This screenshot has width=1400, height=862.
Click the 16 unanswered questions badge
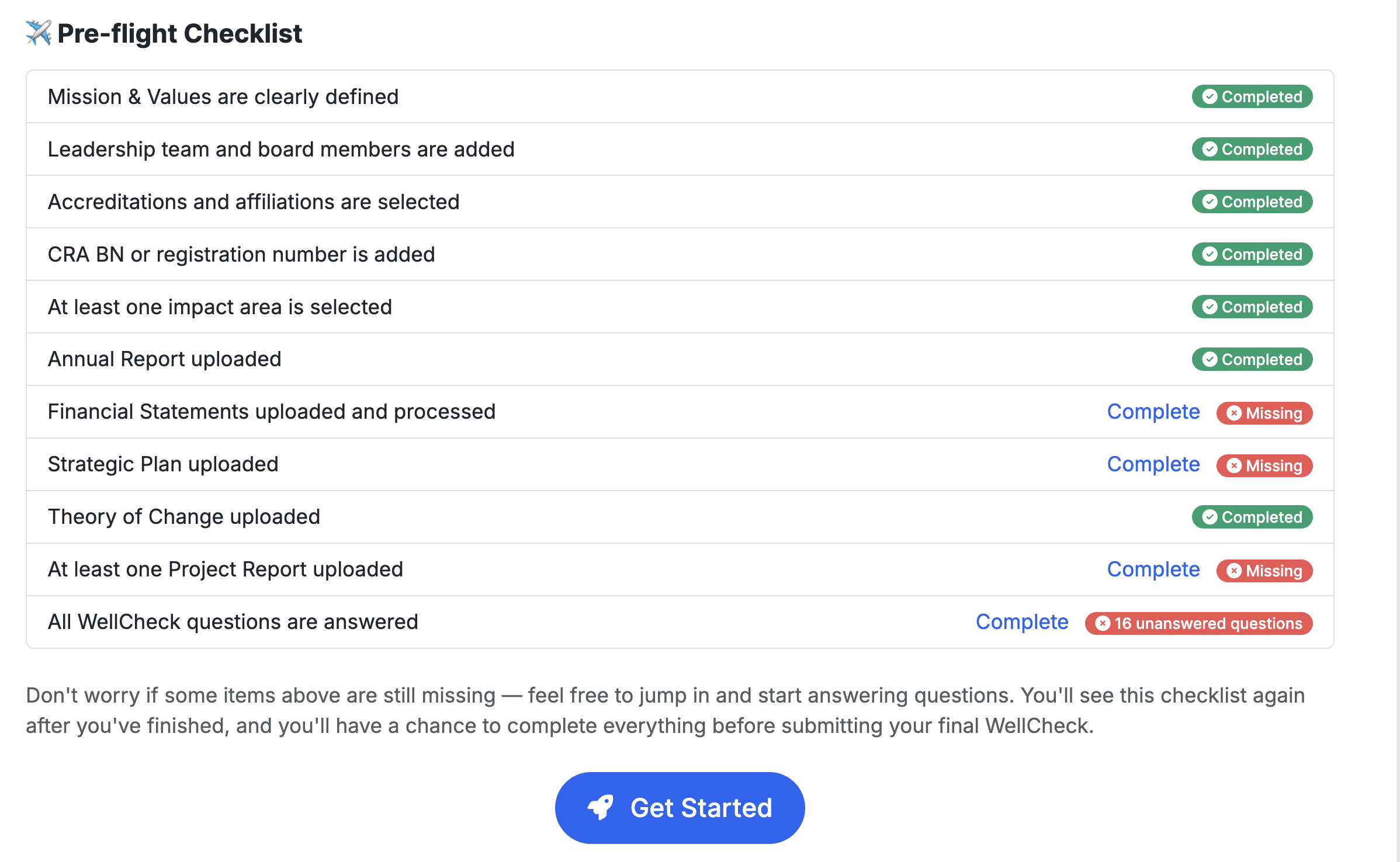[1198, 623]
